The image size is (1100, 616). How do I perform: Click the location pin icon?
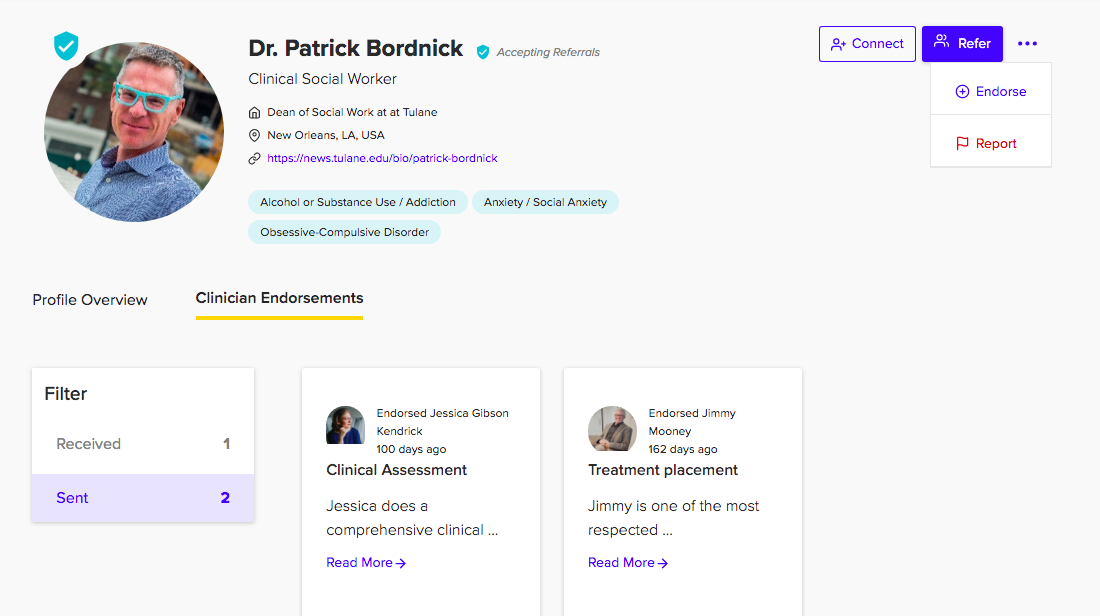pyautogui.click(x=255, y=135)
